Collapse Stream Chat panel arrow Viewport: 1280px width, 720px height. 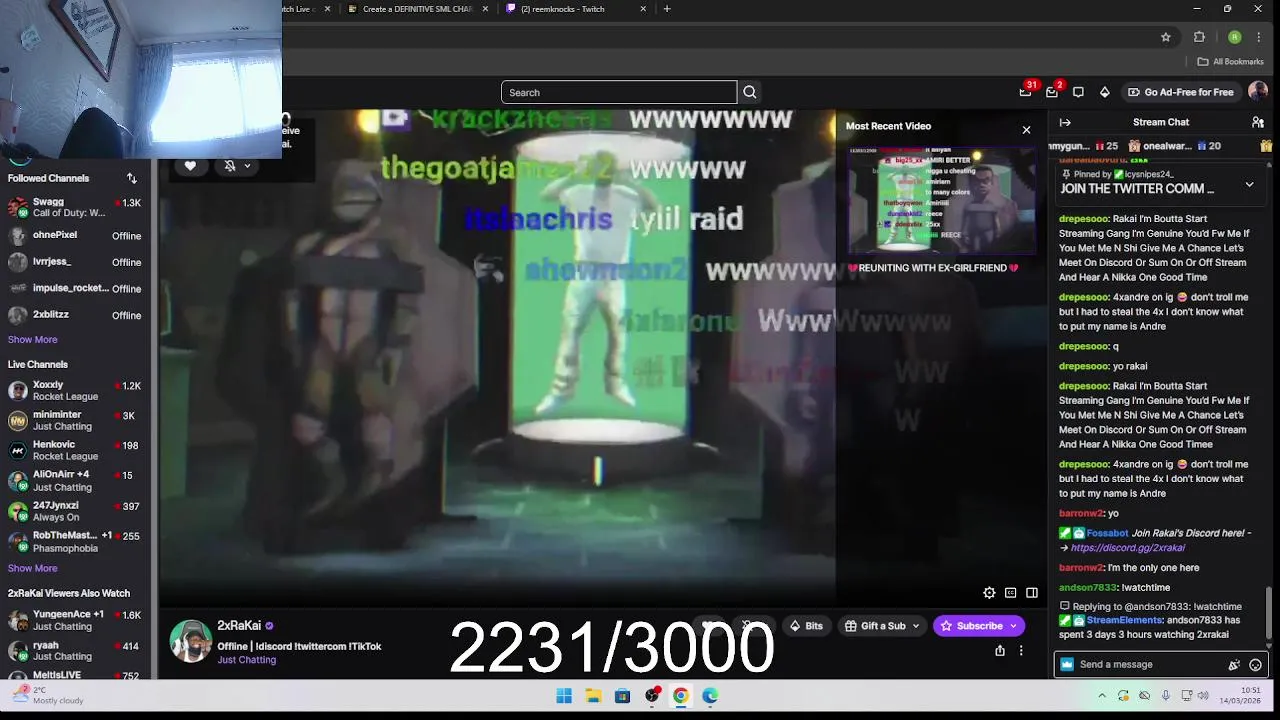[1065, 122]
